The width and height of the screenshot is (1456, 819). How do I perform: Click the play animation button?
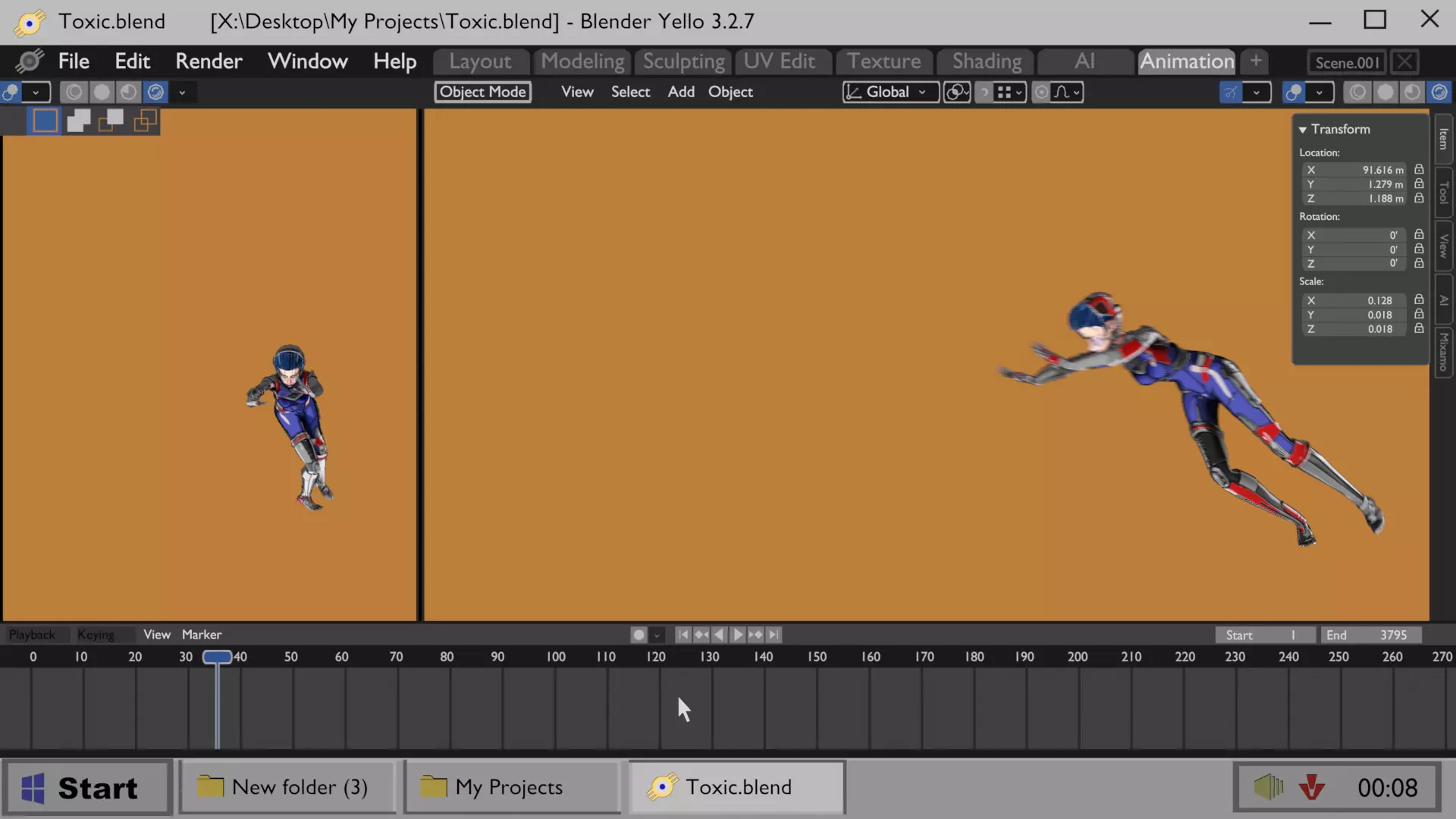click(737, 635)
